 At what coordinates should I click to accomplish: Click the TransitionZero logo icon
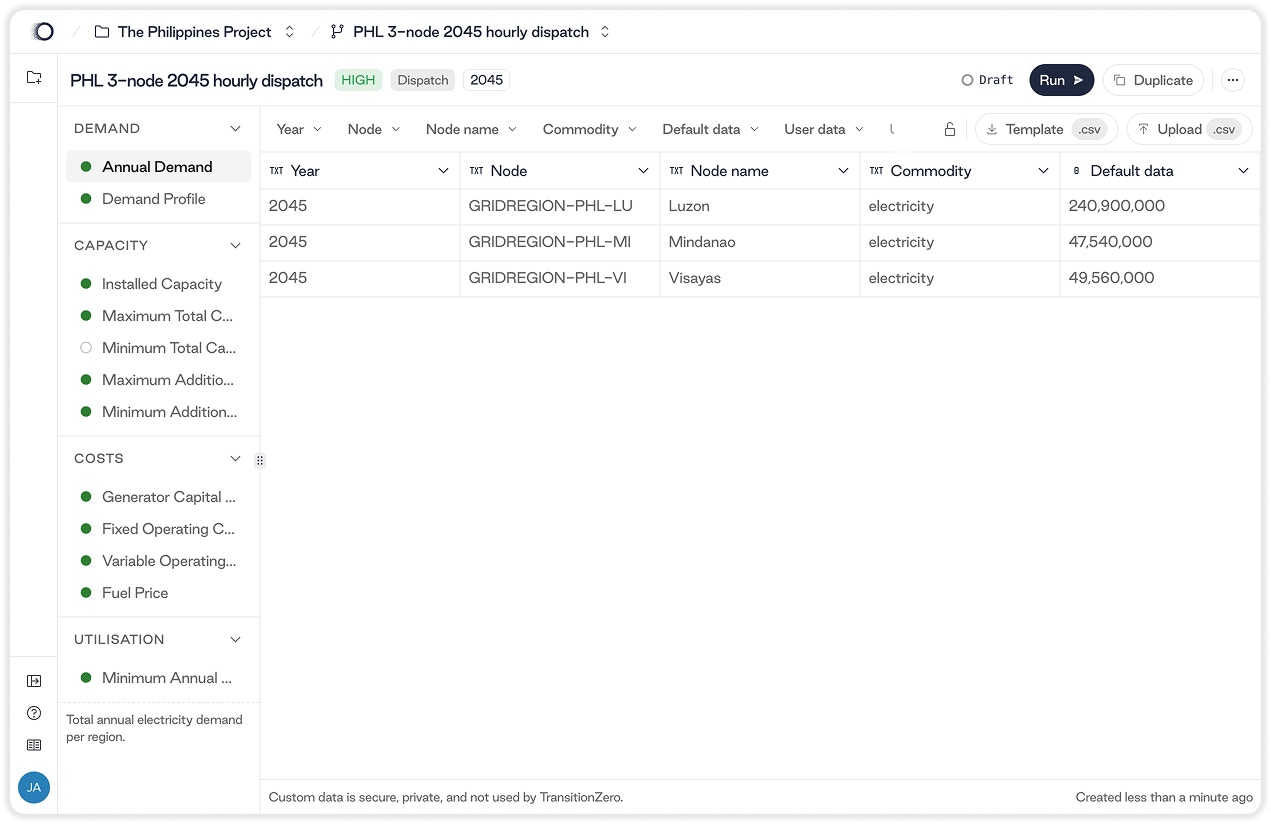tap(43, 32)
